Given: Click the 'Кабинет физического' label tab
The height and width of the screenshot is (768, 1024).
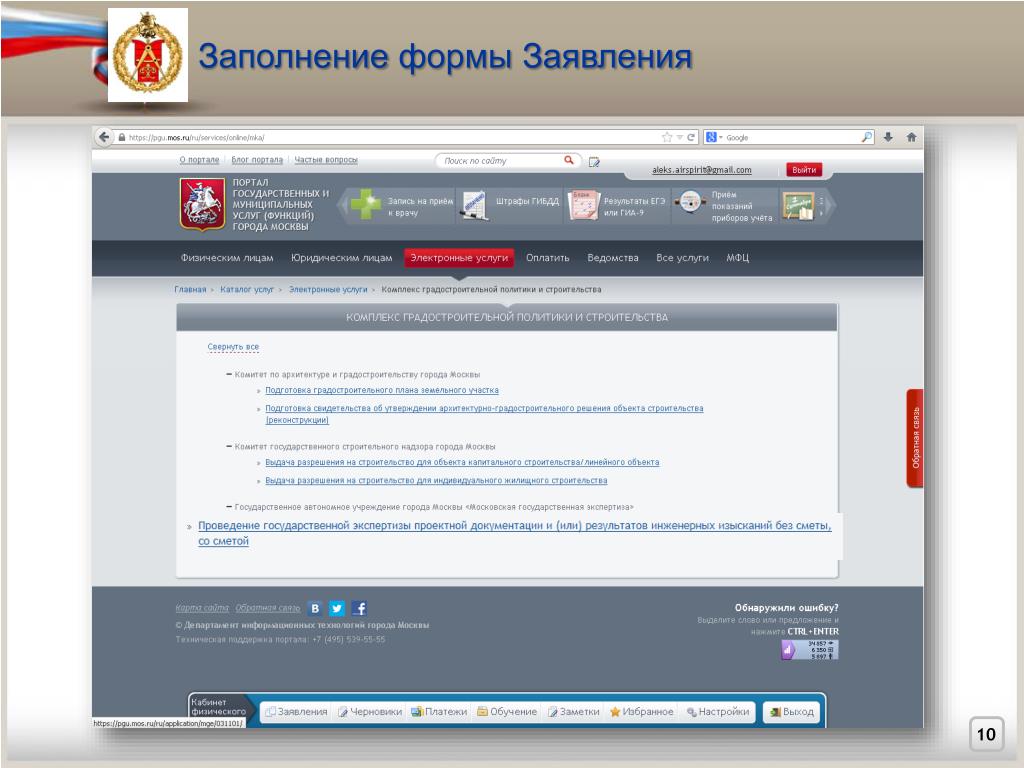Looking at the screenshot, I should point(218,707).
